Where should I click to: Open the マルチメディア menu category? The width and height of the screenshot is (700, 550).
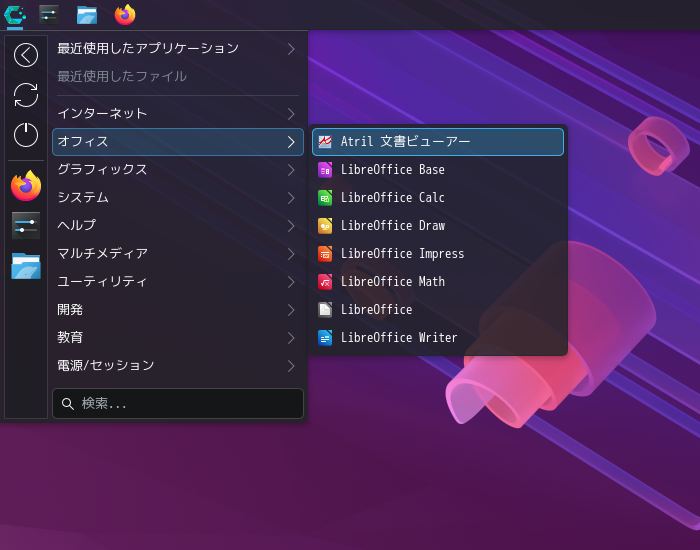tap(178, 254)
